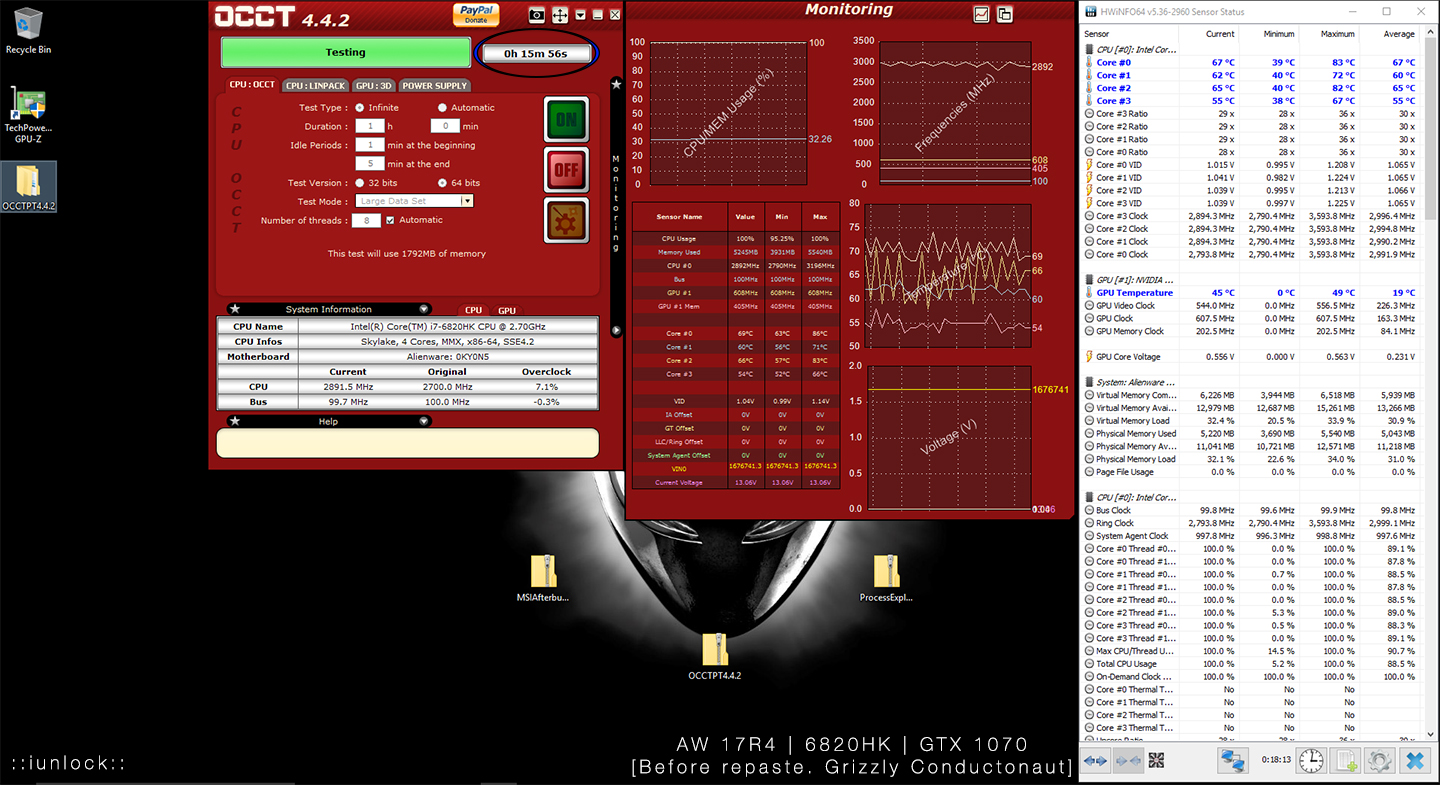Viewport: 1440px width, 785px height.
Task: Select the ProcessExplorer zip file
Action: 886,579
